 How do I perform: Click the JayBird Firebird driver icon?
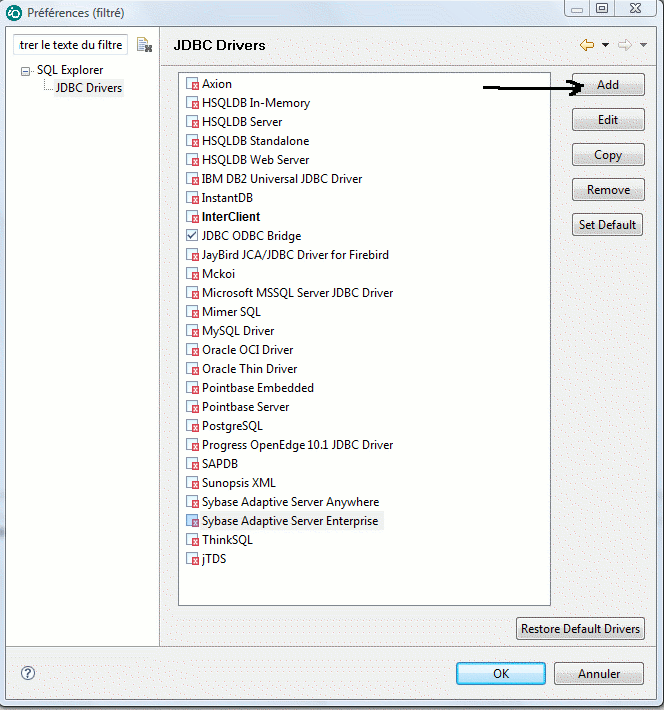pos(192,255)
